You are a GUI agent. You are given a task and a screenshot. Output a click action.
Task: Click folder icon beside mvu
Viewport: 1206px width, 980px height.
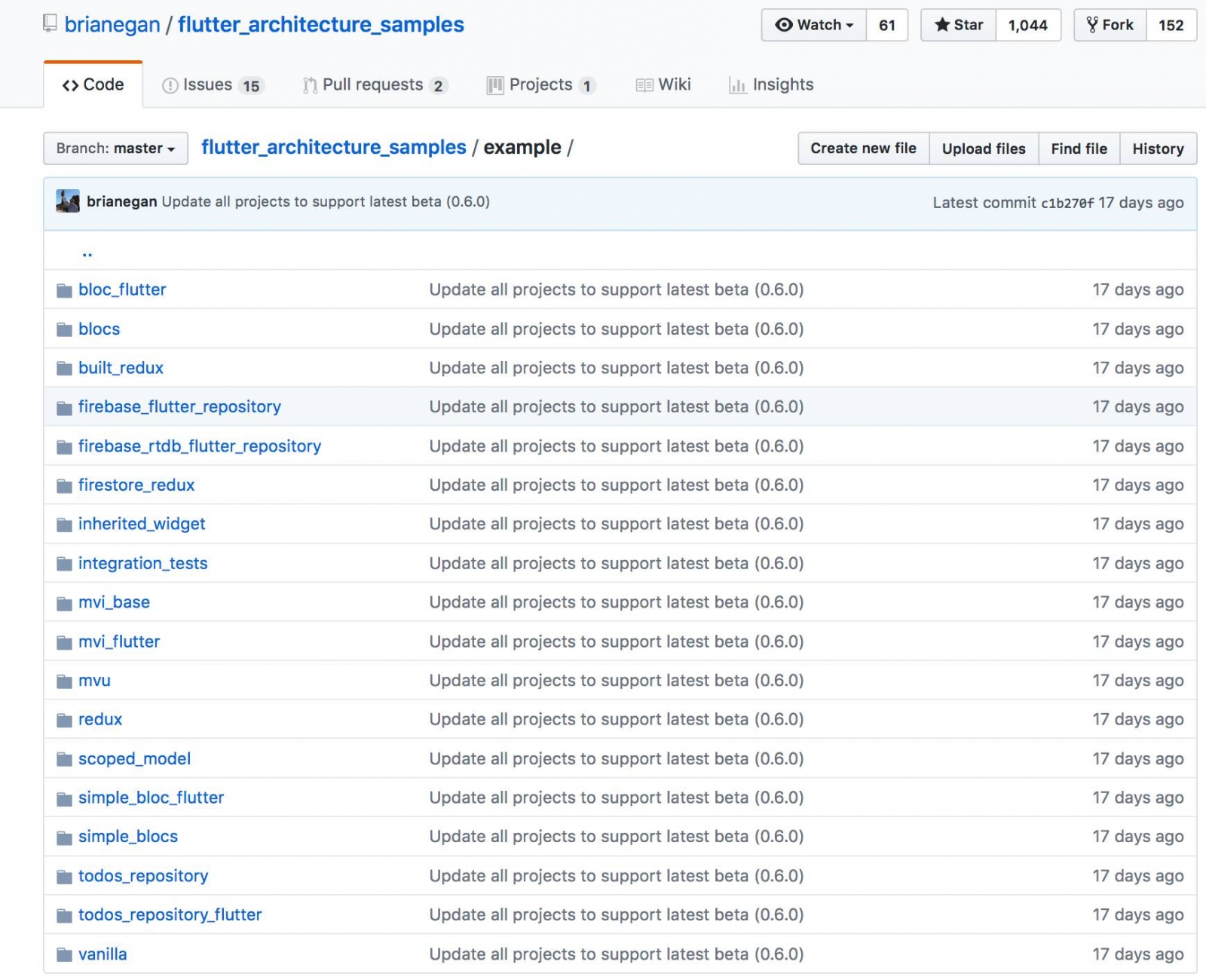[x=64, y=681]
